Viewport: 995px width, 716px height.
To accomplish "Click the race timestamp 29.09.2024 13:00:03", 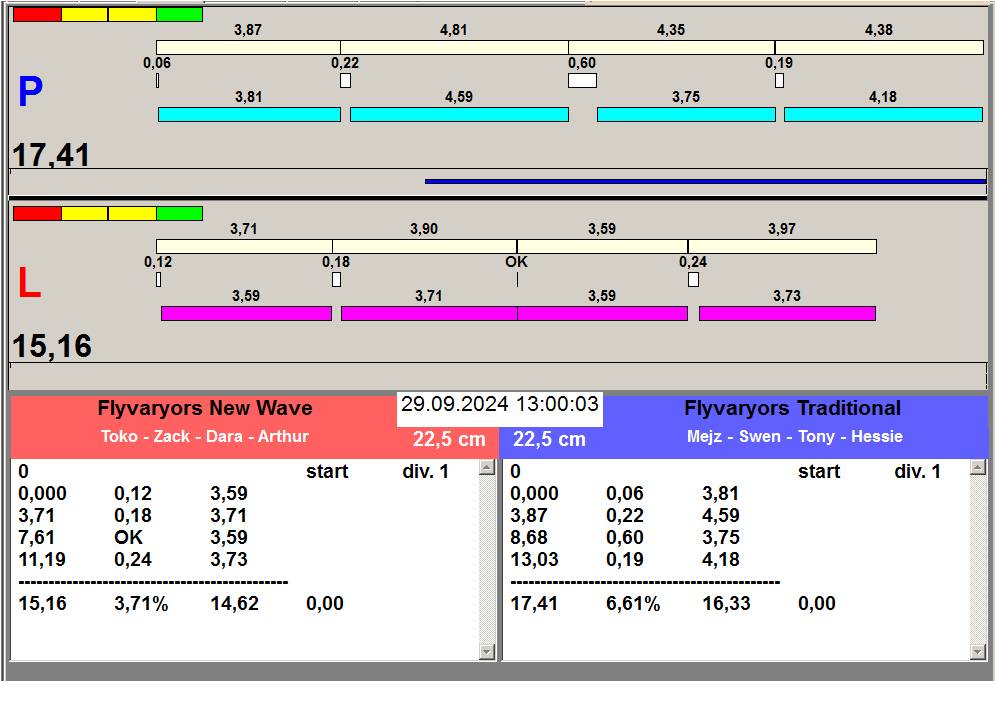I will click(499, 405).
